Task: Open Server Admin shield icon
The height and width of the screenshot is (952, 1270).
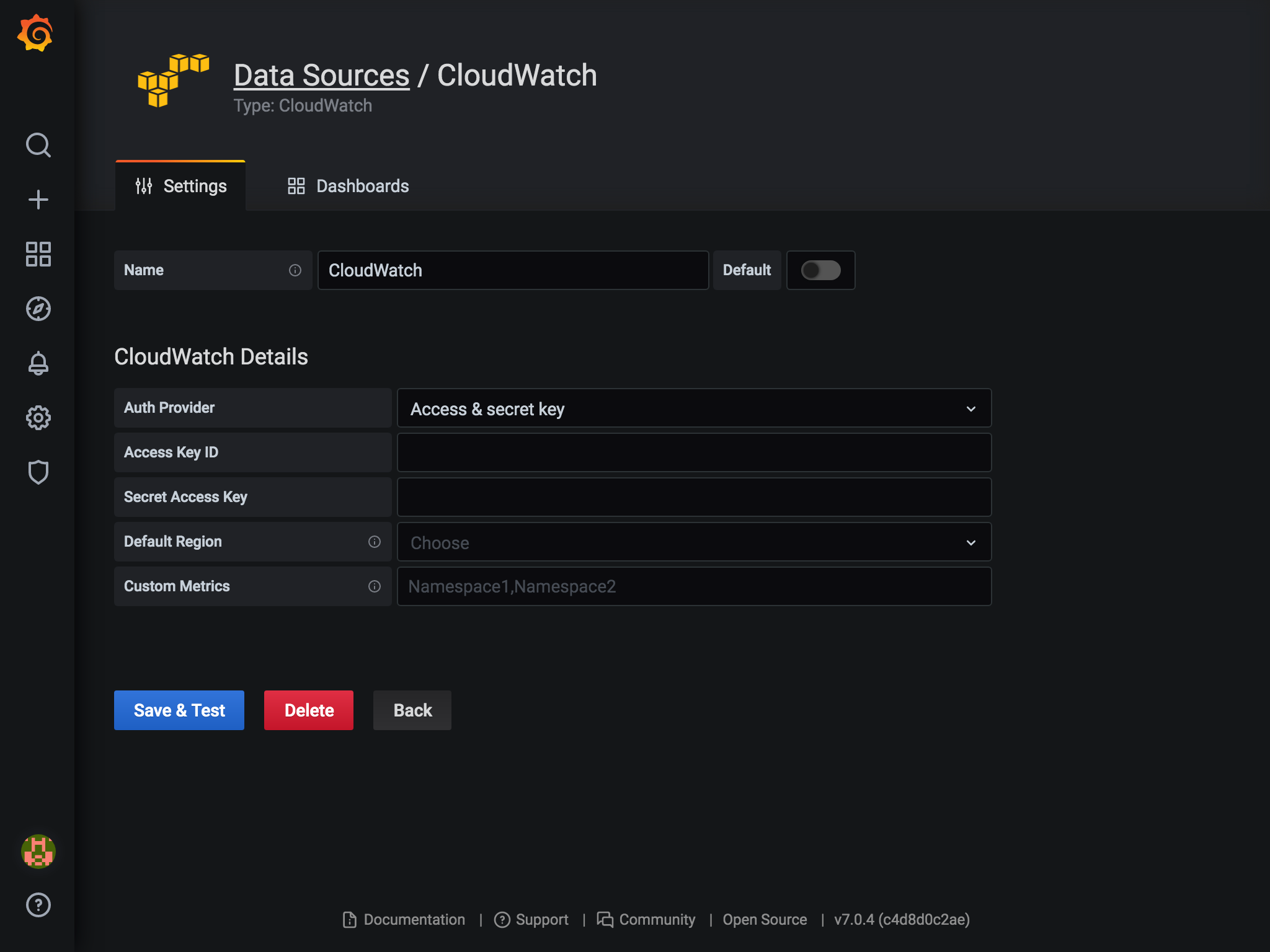Action: point(38,472)
